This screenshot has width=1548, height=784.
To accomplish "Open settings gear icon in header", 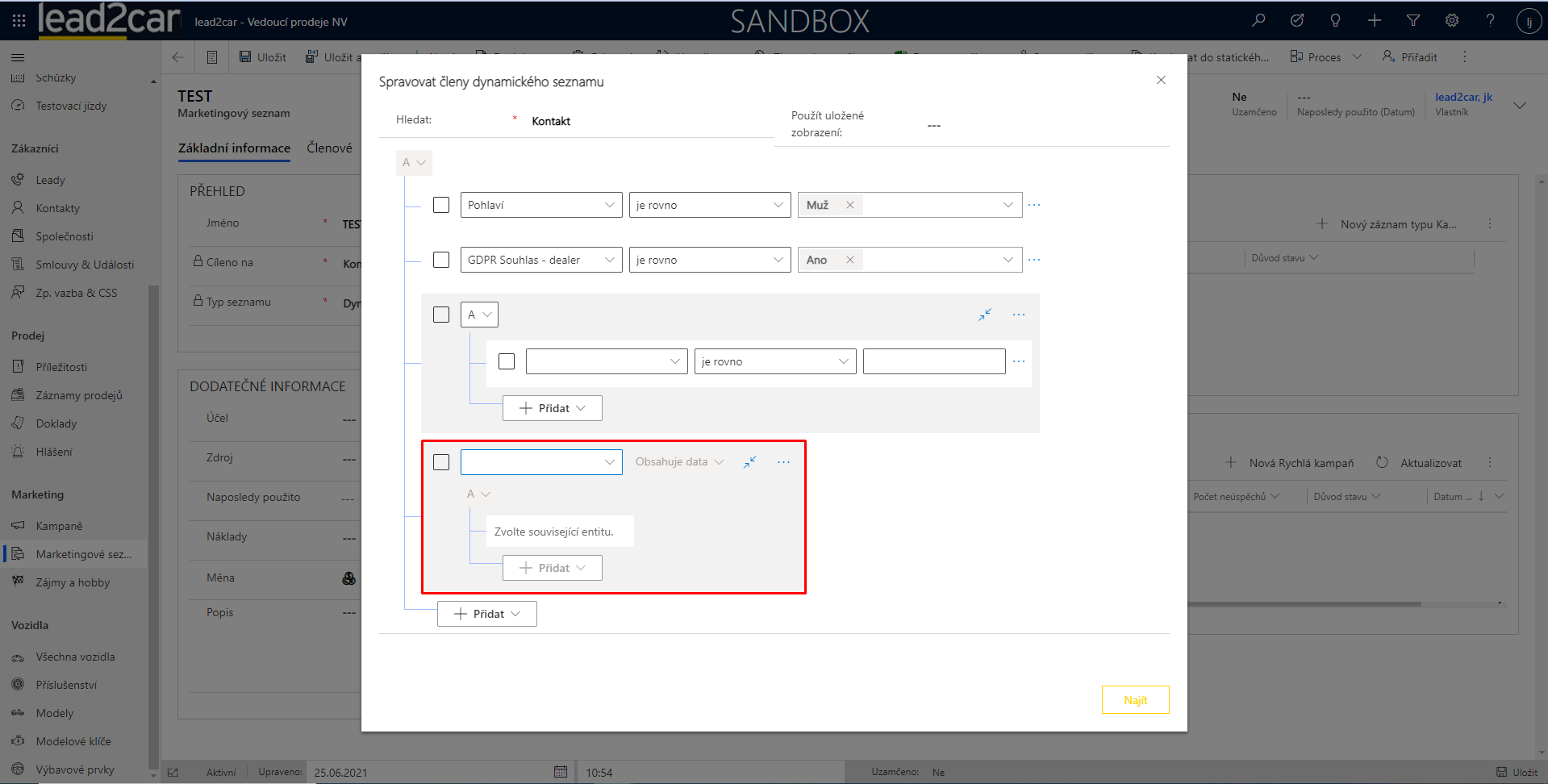I will [1451, 21].
